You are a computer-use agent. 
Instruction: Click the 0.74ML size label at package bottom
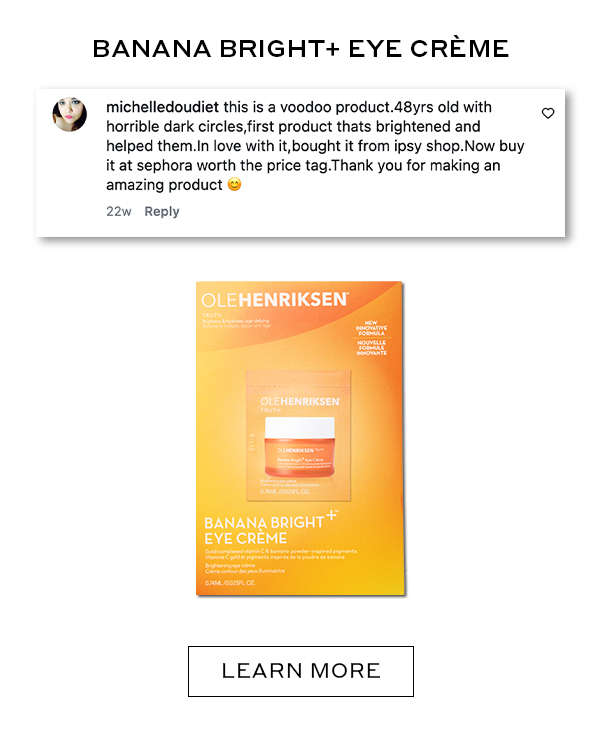[230, 583]
